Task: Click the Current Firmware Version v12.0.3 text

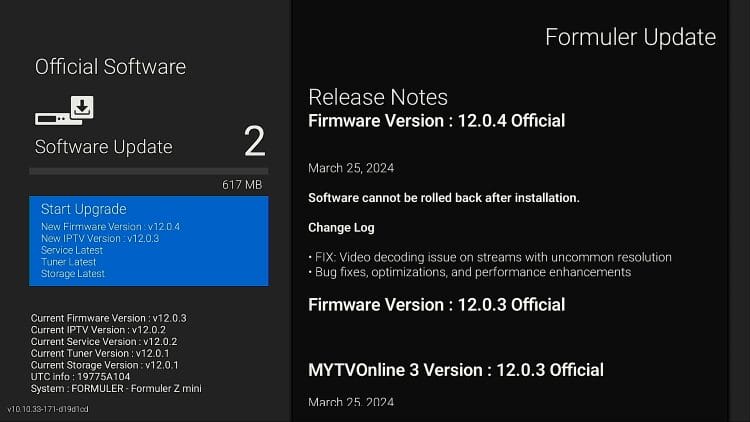Action: 109,318
